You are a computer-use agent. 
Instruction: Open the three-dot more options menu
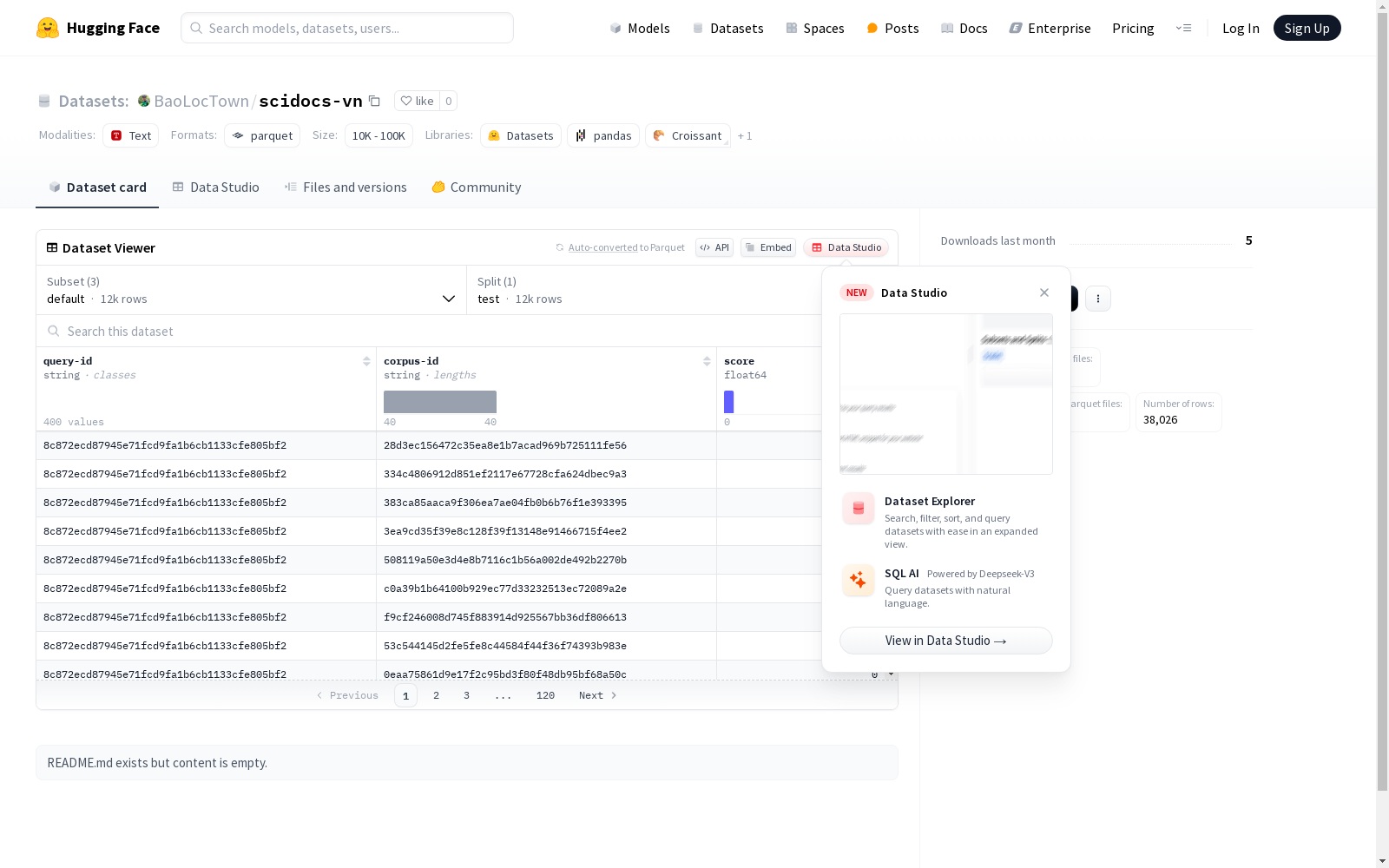[x=1098, y=299]
